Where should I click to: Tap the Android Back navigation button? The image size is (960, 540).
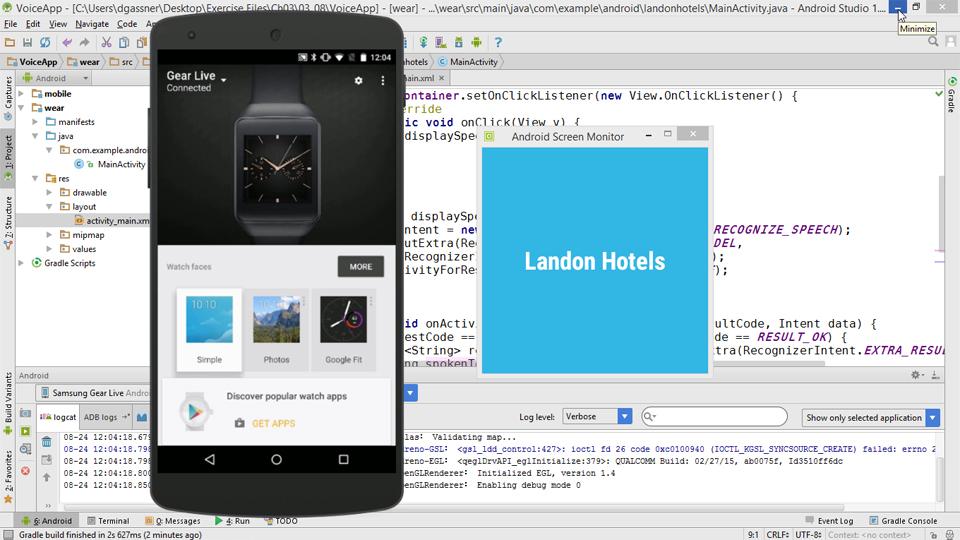210,460
